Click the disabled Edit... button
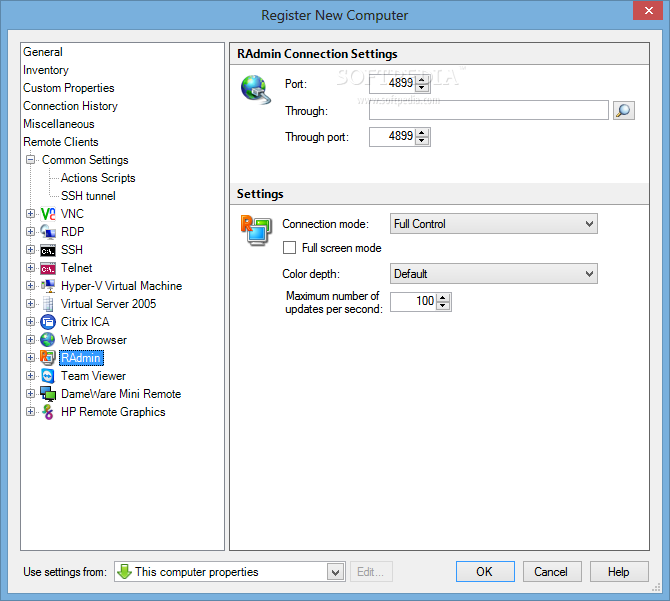Image resolution: width=670 pixels, height=601 pixels. [x=371, y=572]
